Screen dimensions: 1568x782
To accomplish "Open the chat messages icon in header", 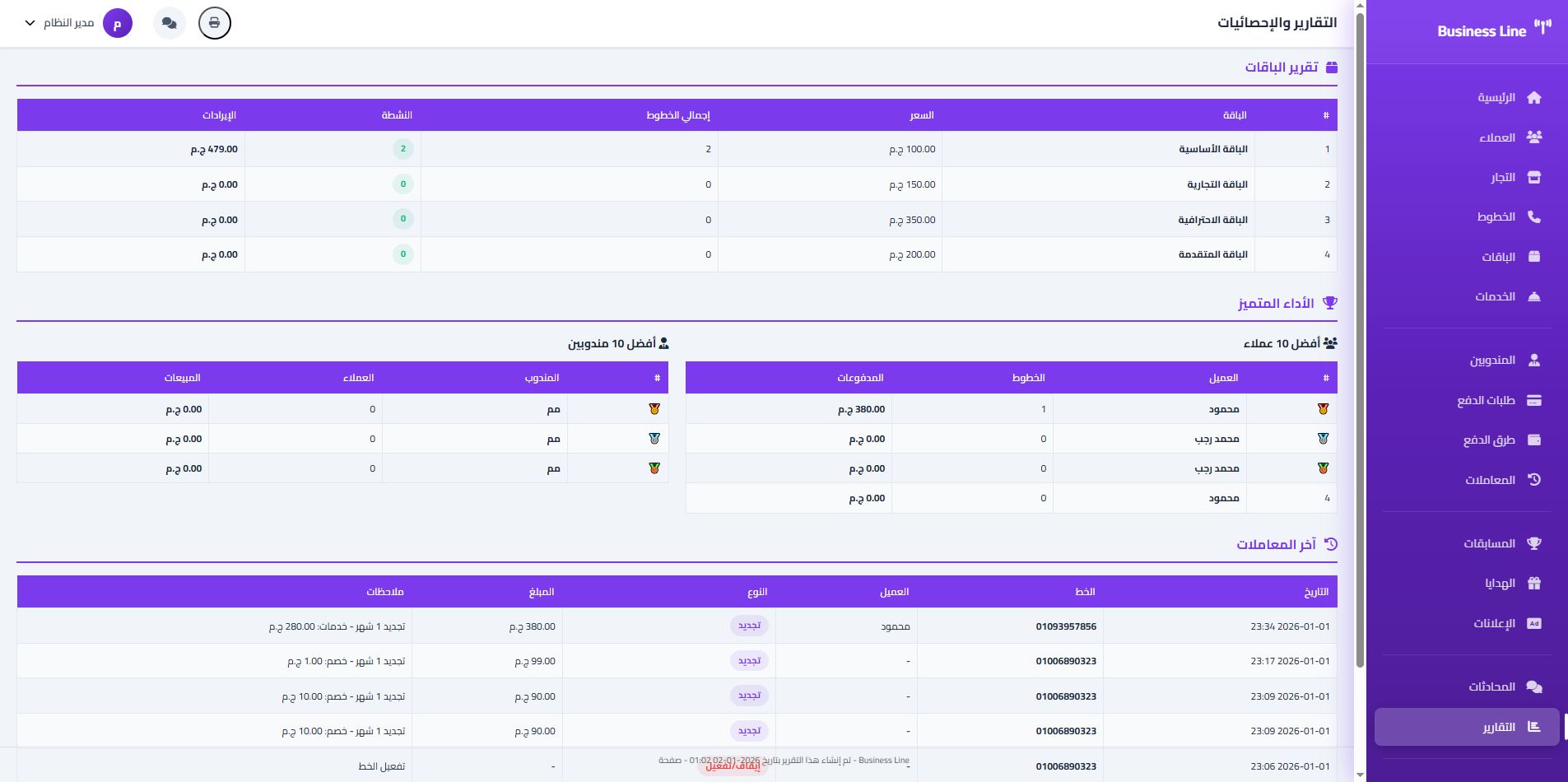I will pos(170,23).
